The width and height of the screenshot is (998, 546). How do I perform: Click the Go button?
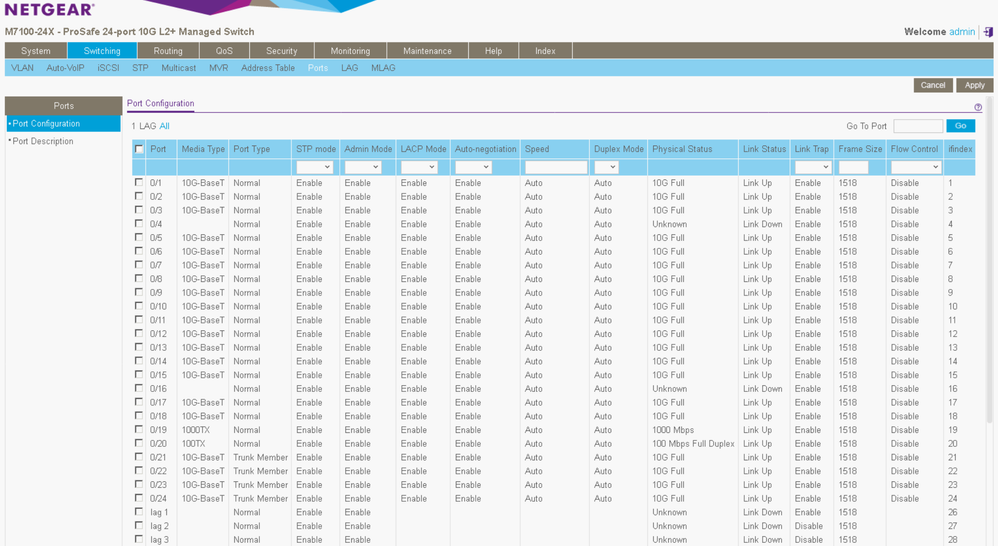click(960, 126)
